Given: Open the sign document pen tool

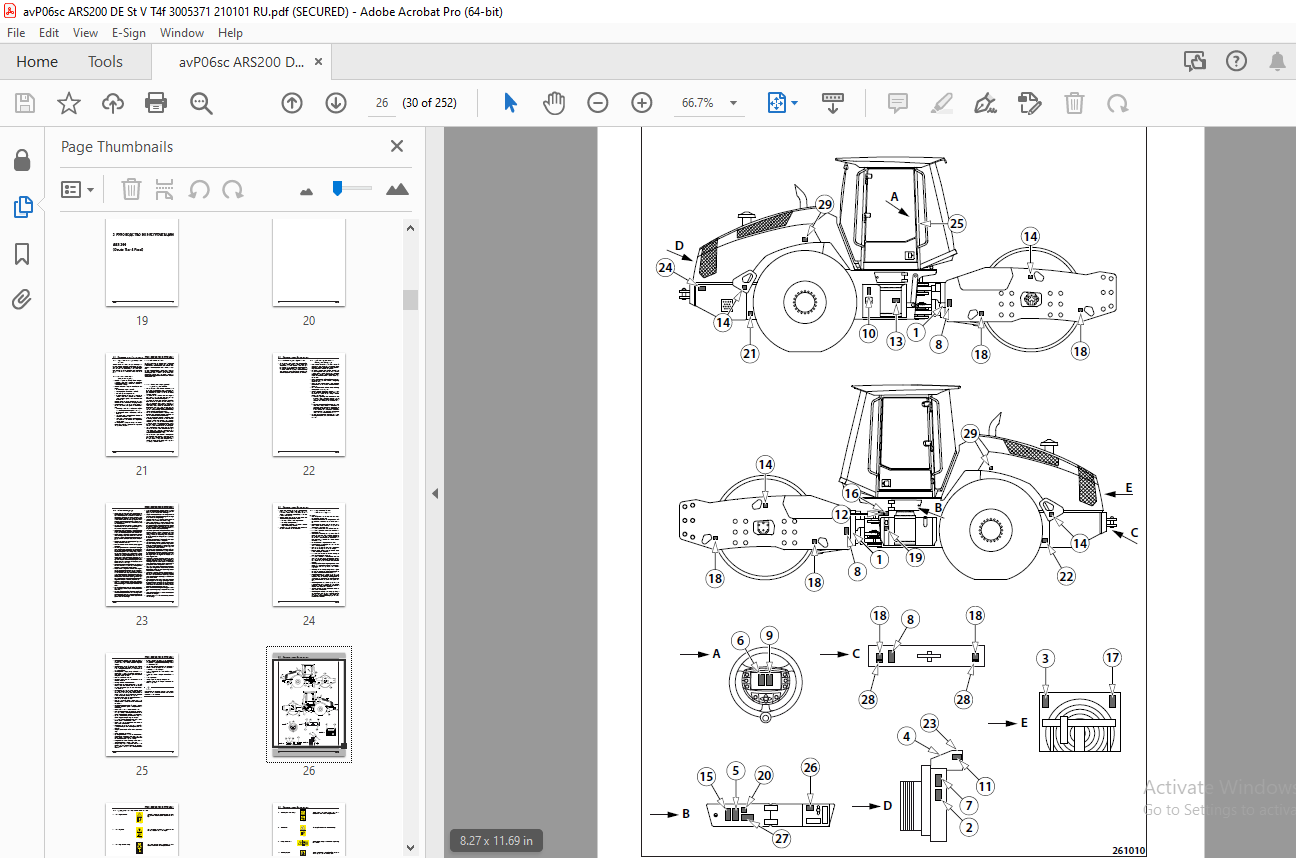Looking at the screenshot, I should click(986, 103).
